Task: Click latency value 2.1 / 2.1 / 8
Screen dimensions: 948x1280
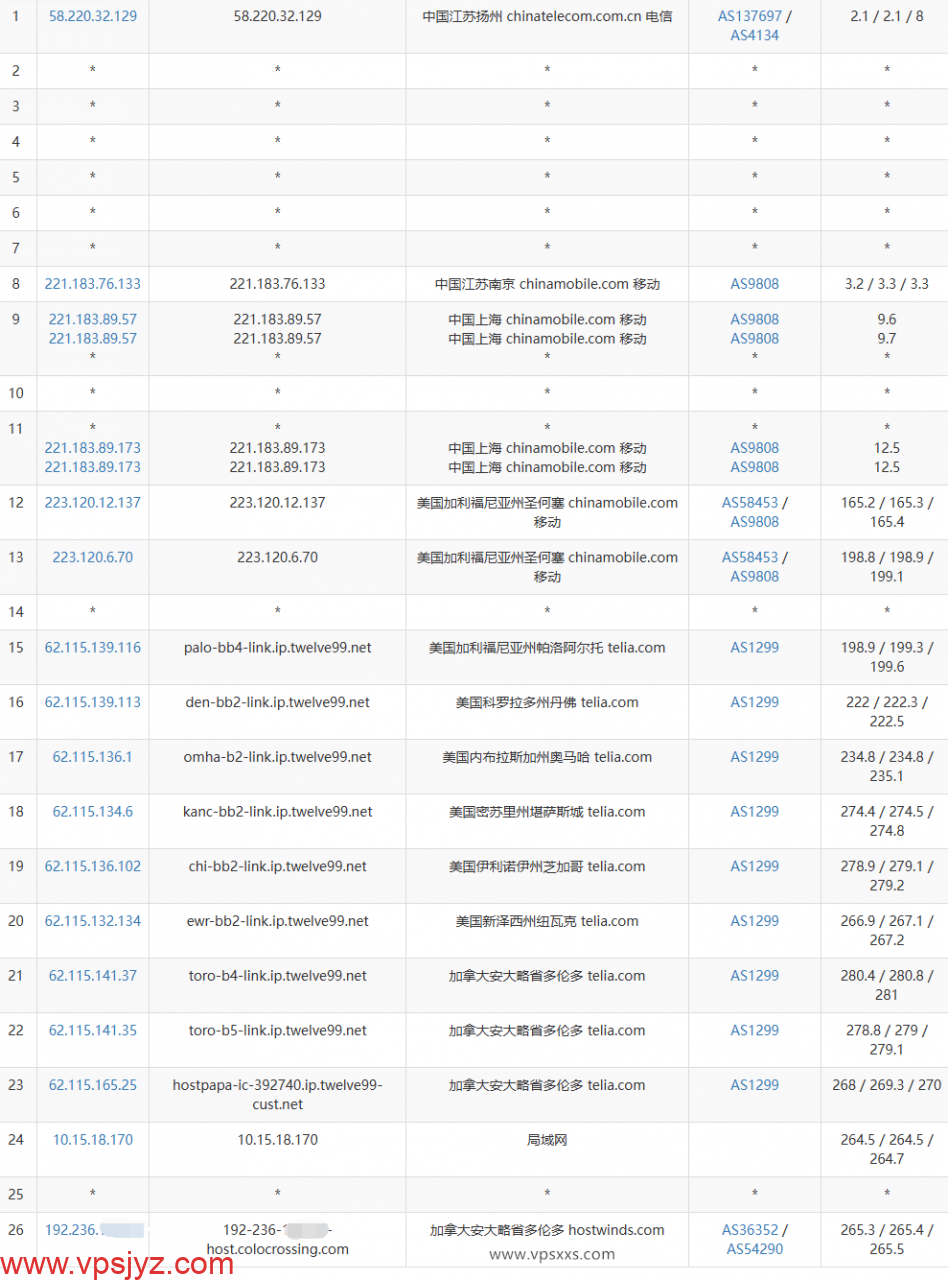Action: (x=887, y=17)
